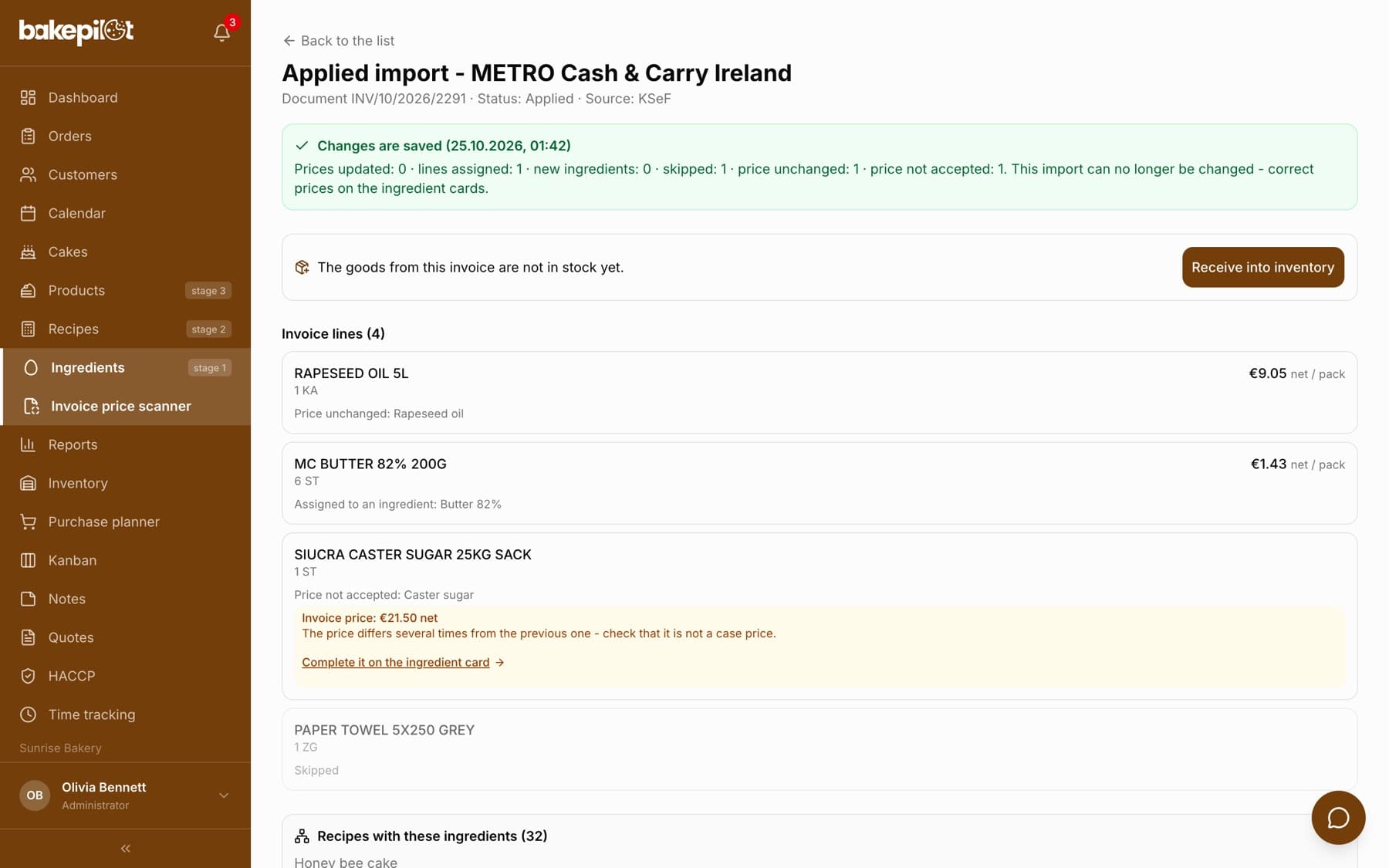This screenshot has width=1389, height=868.
Task: Click the Invoice lines (4) heading
Action: pyautogui.click(x=333, y=333)
